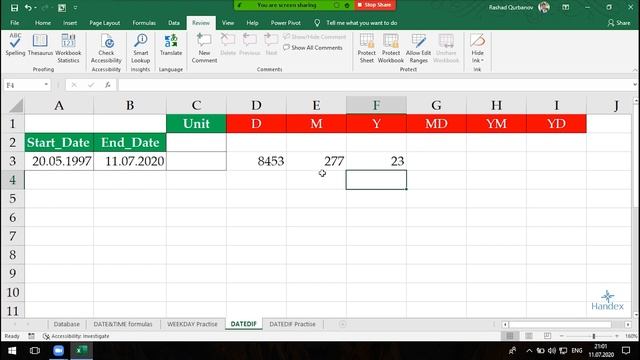Click cell containing 8453
This screenshot has height=360, width=640.
click(256, 161)
